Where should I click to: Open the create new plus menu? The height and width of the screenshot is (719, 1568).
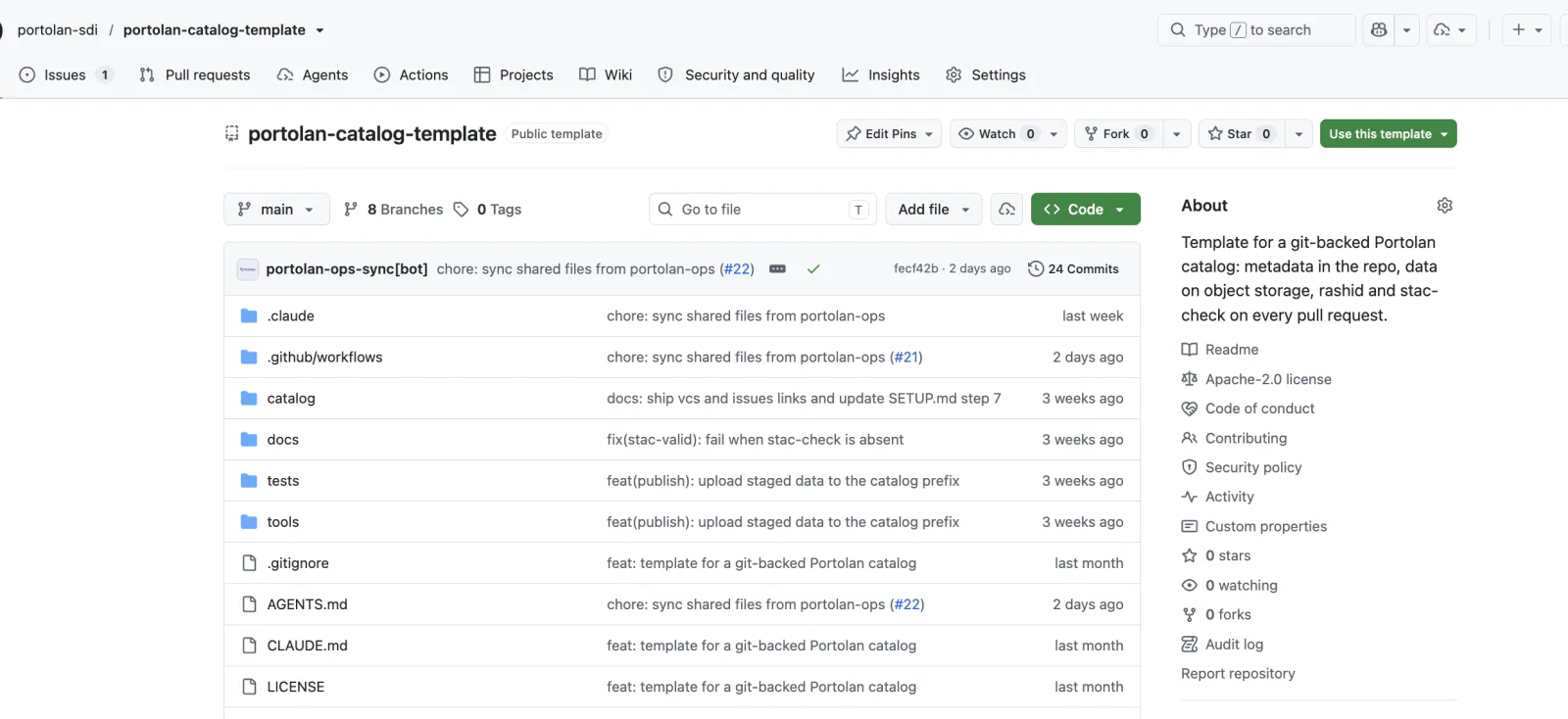pyautogui.click(x=1527, y=30)
